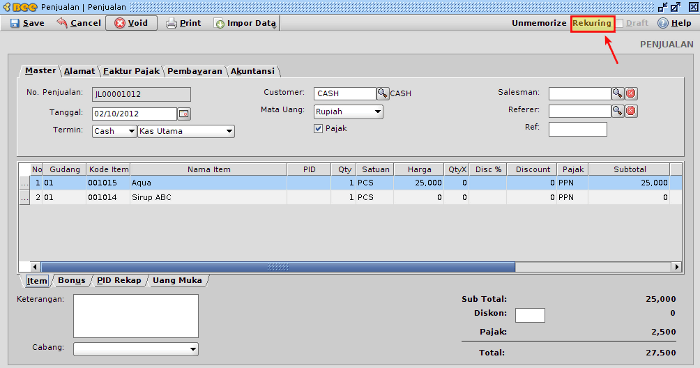Open the Pembayaran tab
The width and height of the screenshot is (700, 368).
click(195, 71)
